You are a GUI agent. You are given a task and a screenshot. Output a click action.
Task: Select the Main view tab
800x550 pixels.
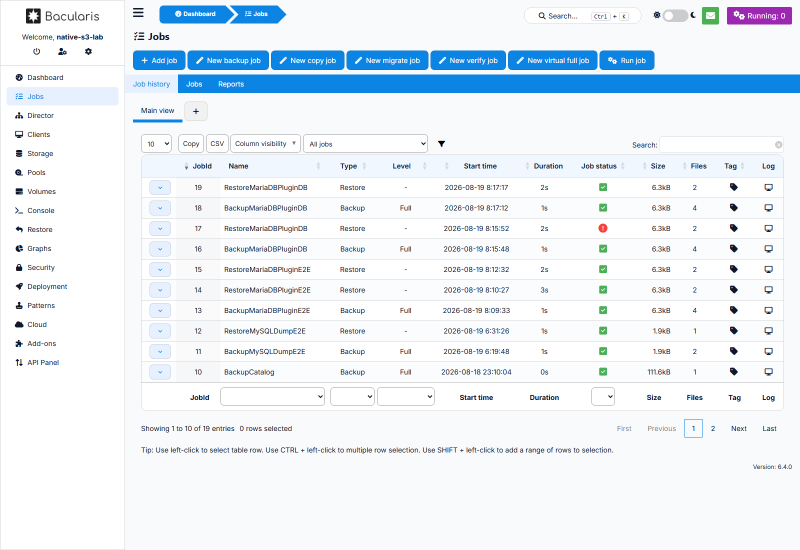point(158,111)
